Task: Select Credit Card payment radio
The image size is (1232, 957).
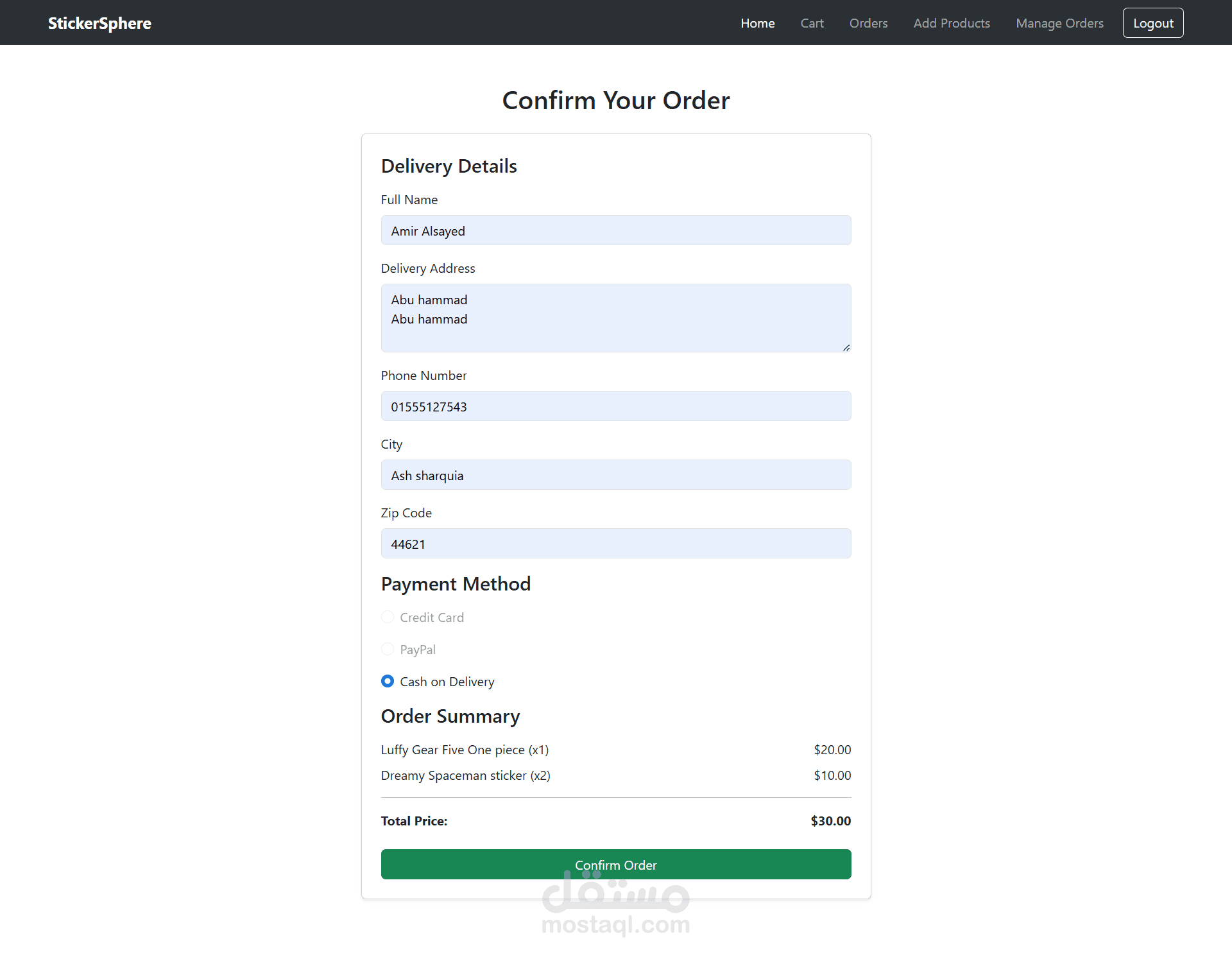Action: (388, 617)
